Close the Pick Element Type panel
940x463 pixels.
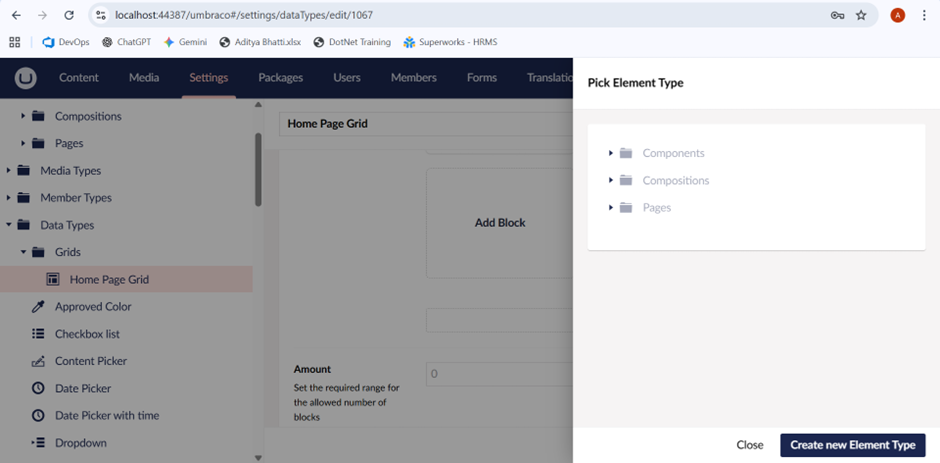(x=749, y=445)
